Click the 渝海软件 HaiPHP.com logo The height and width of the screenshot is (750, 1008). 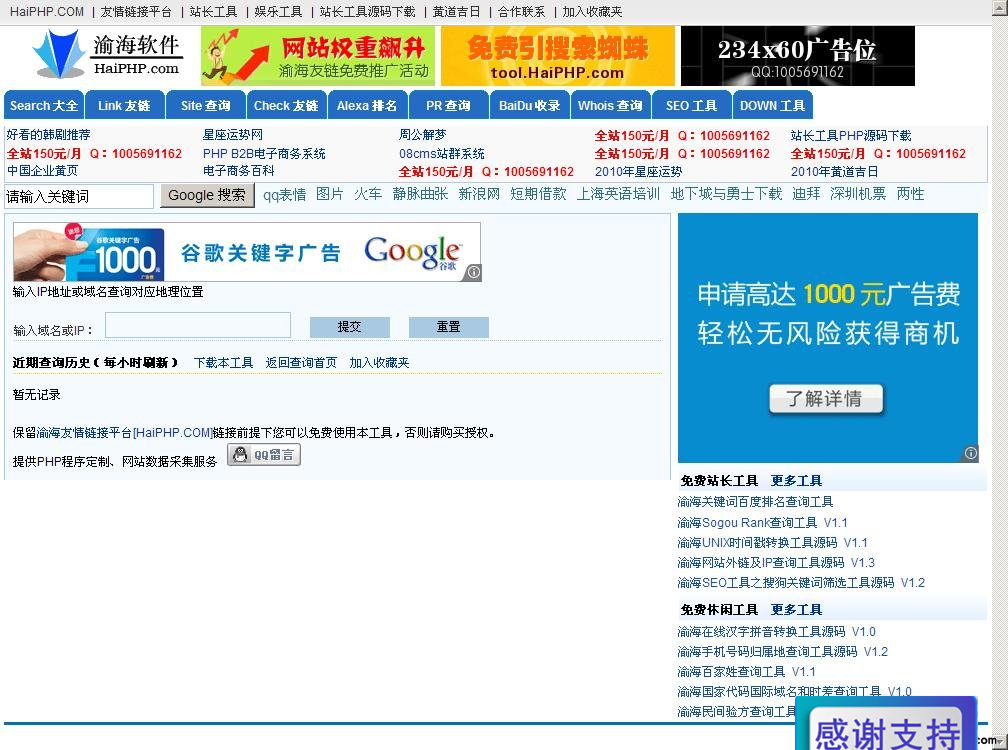tap(107, 55)
